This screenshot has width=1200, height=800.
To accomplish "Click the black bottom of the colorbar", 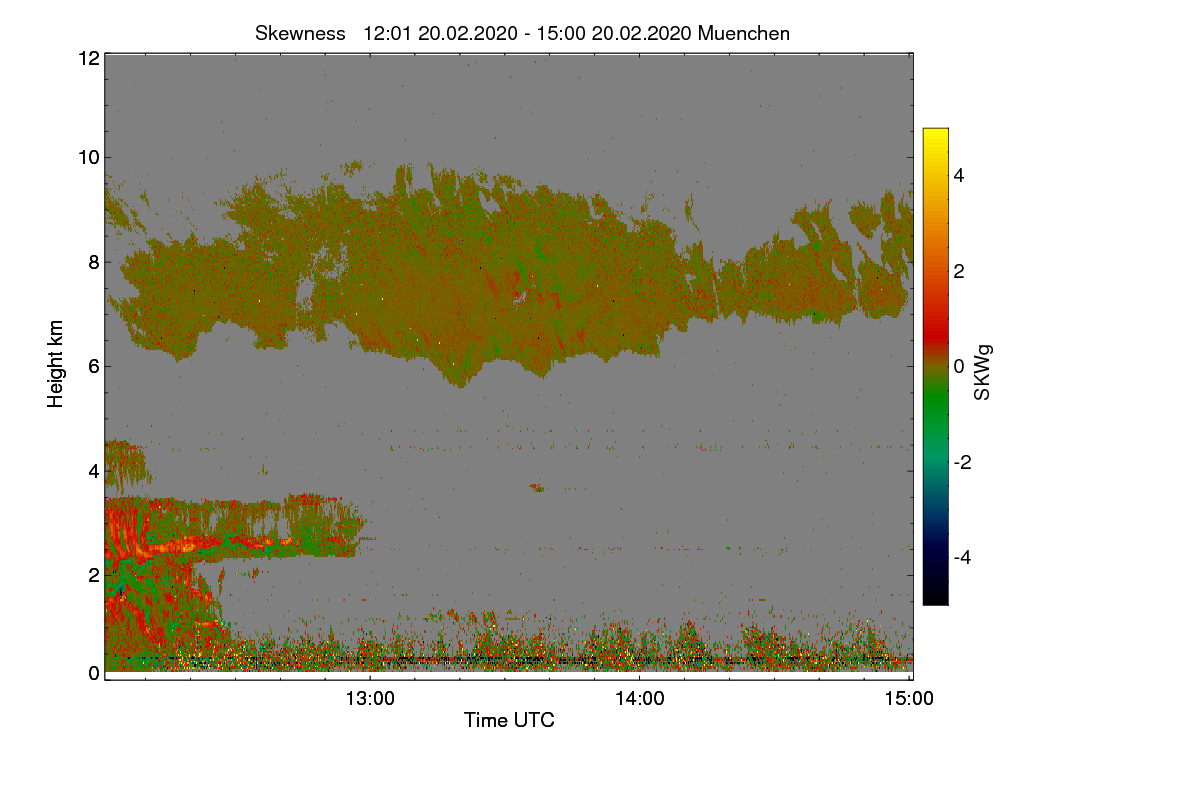I will point(935,597).
